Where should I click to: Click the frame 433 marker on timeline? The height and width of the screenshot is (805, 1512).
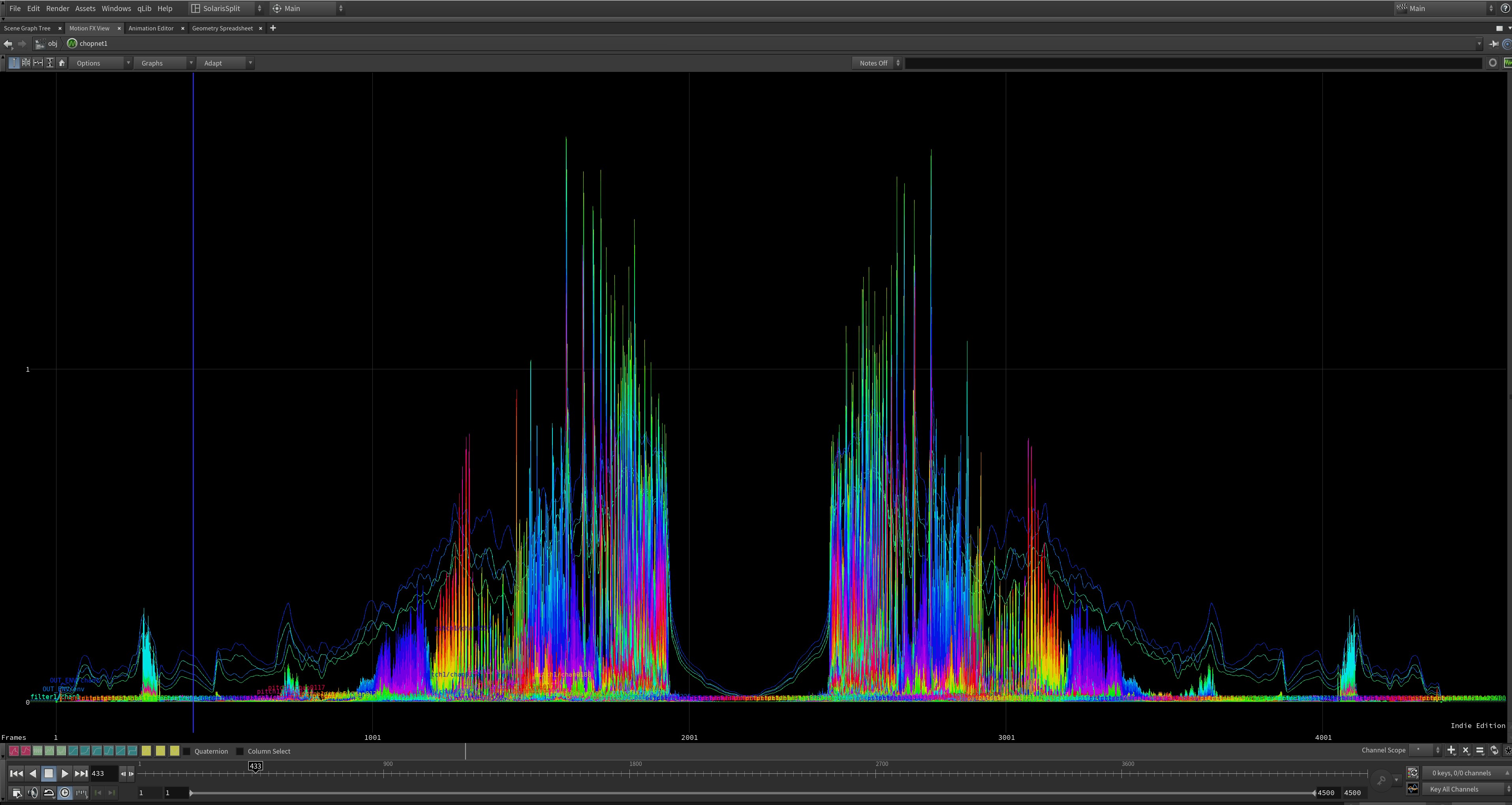click(x=255, y=766)
